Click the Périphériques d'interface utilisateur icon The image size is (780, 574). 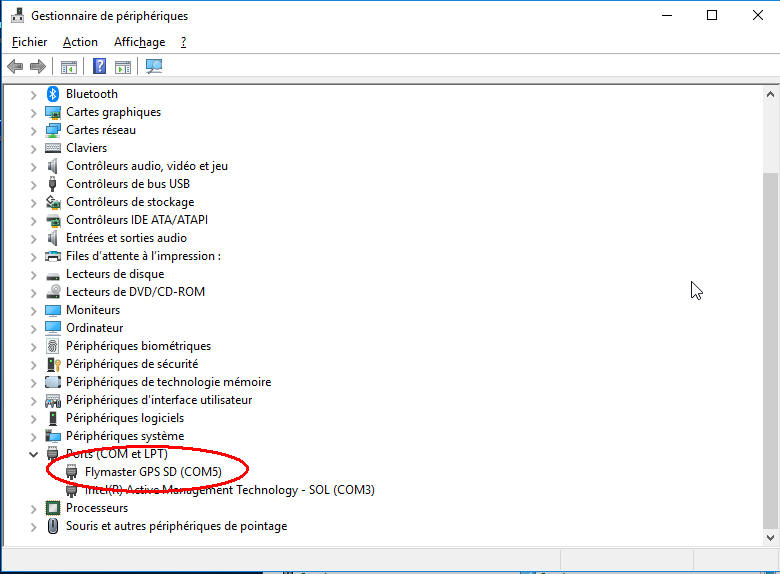53,400
